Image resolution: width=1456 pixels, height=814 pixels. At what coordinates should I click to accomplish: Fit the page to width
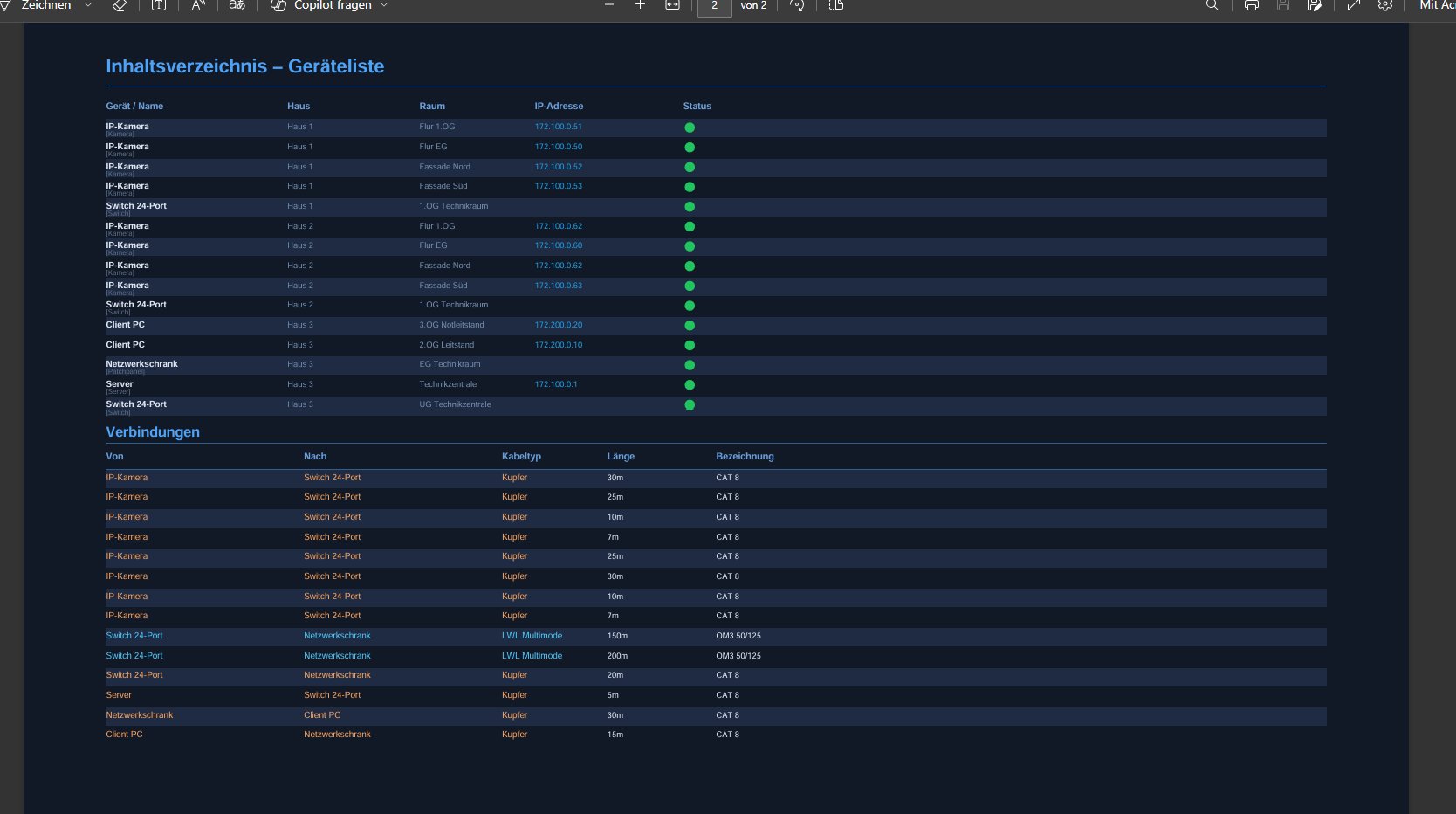pyautogui.click(x=672, y=5)
